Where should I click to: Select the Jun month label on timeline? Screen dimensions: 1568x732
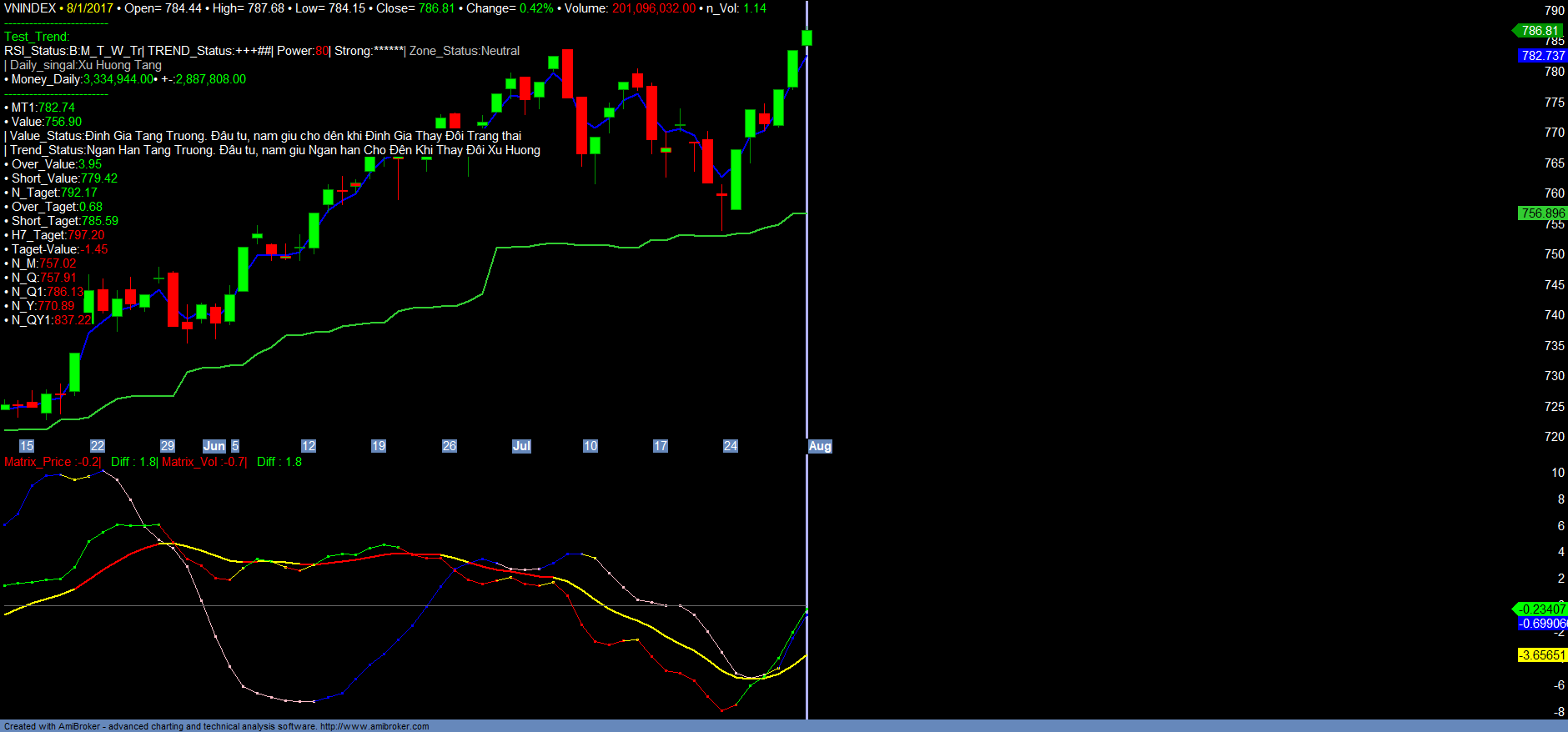coord(214,446)
